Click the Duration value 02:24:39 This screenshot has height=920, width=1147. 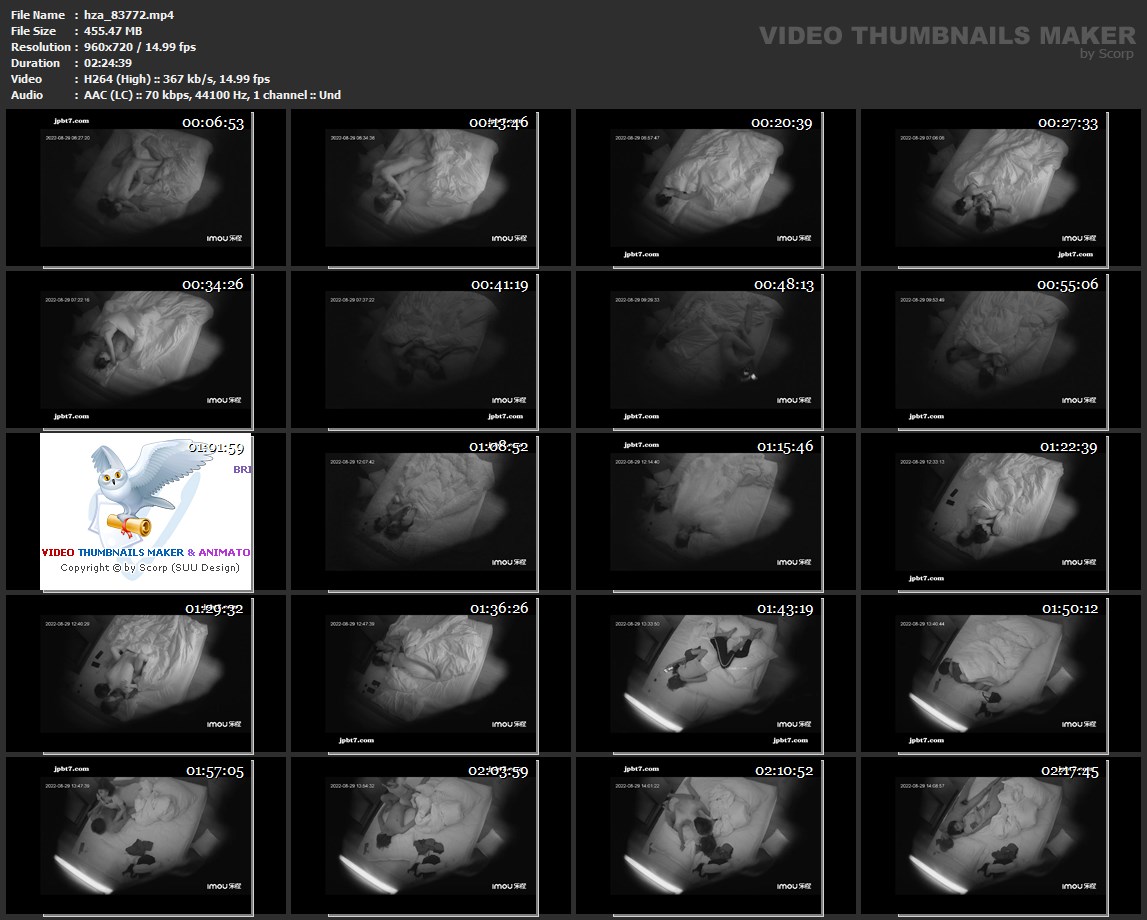tap(107, 63)
